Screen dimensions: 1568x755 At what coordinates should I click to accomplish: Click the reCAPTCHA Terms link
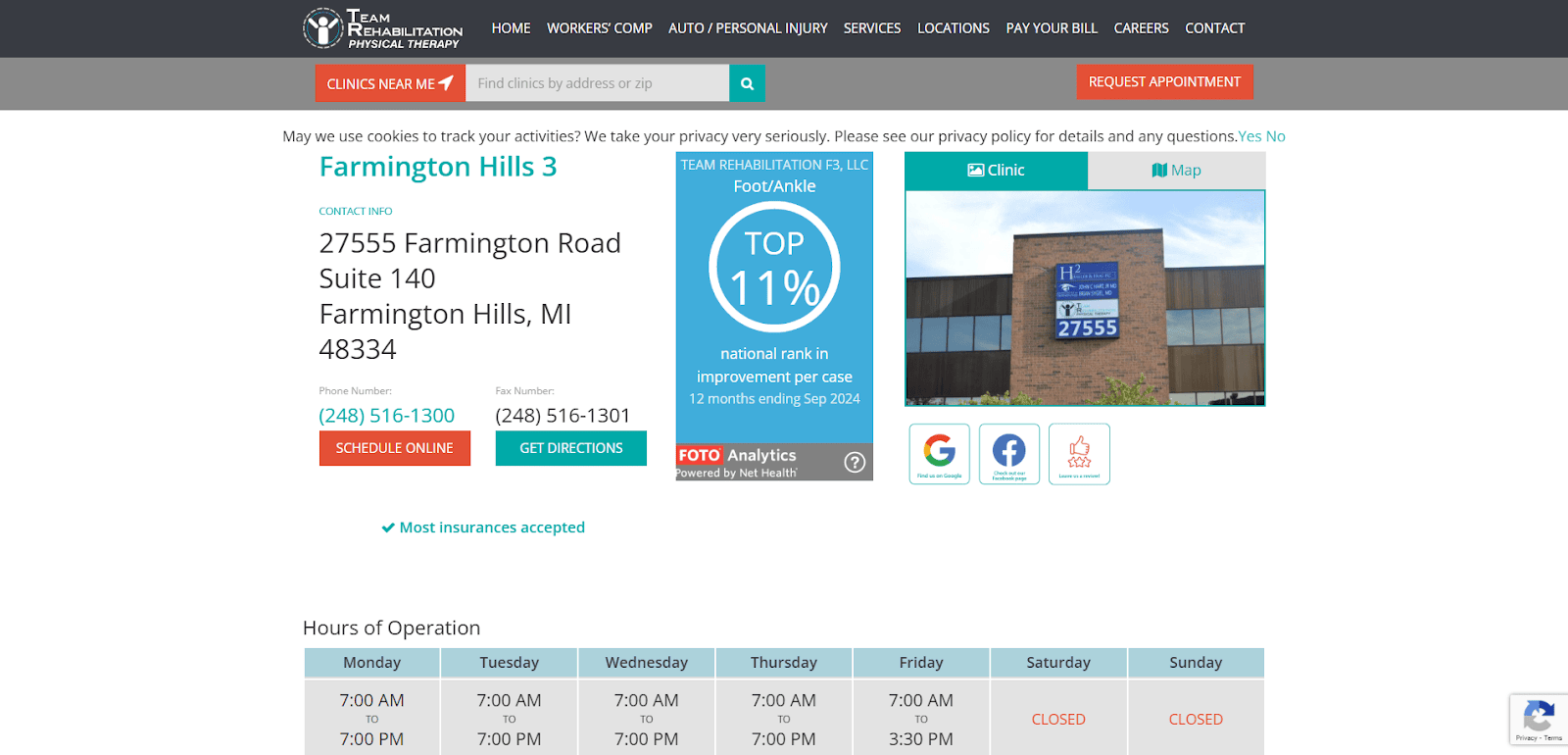(x=1553, y=738)
